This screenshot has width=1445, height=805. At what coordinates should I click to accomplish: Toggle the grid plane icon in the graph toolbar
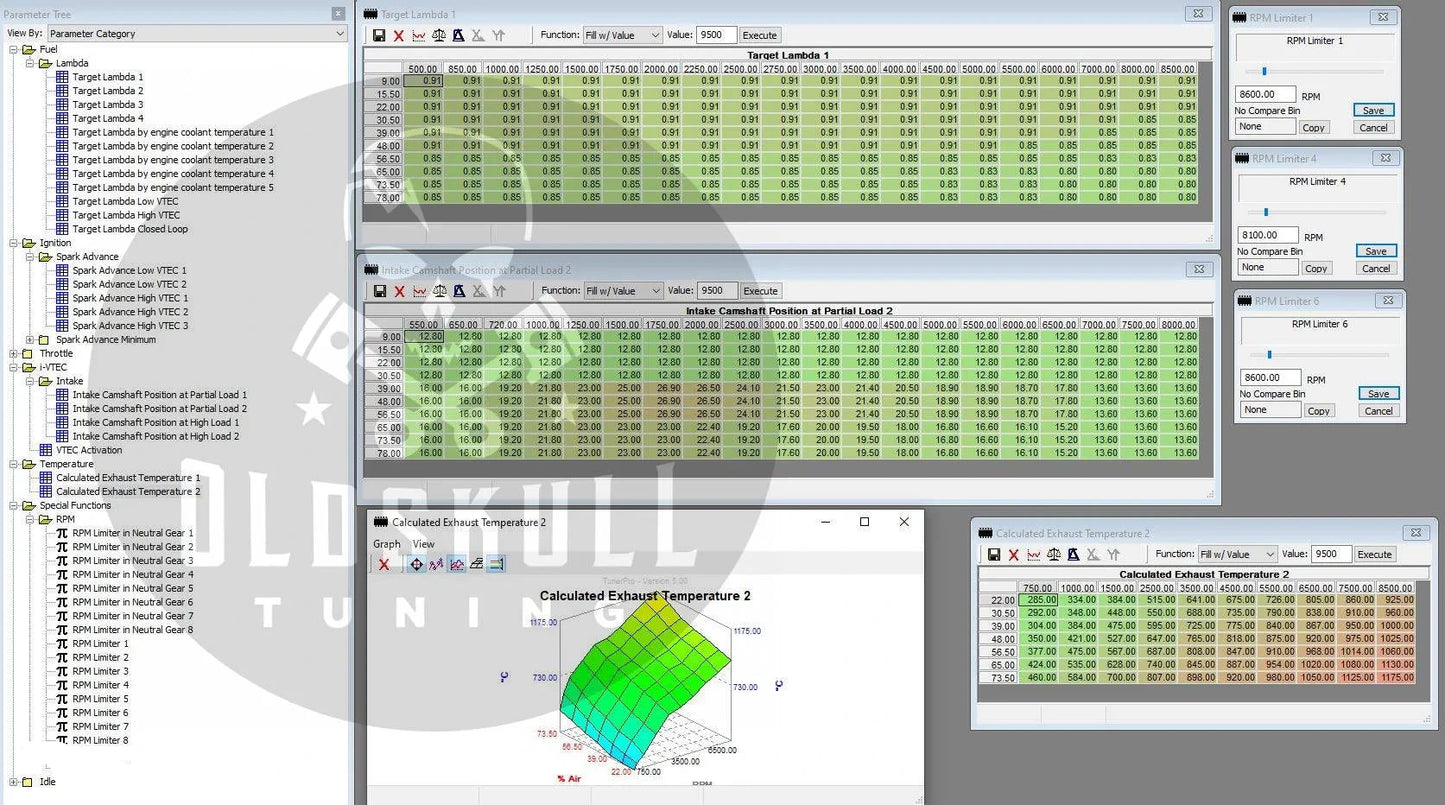[x=477, y=565]
